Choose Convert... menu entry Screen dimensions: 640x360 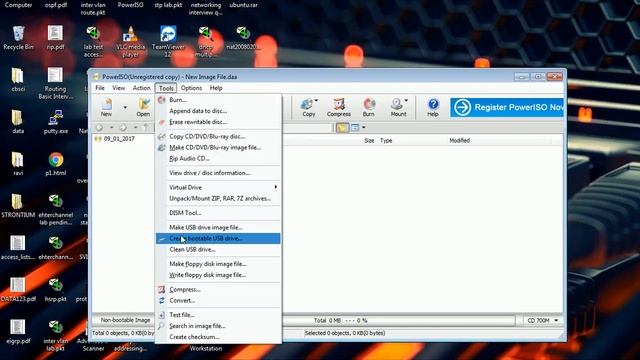point(218,300)
